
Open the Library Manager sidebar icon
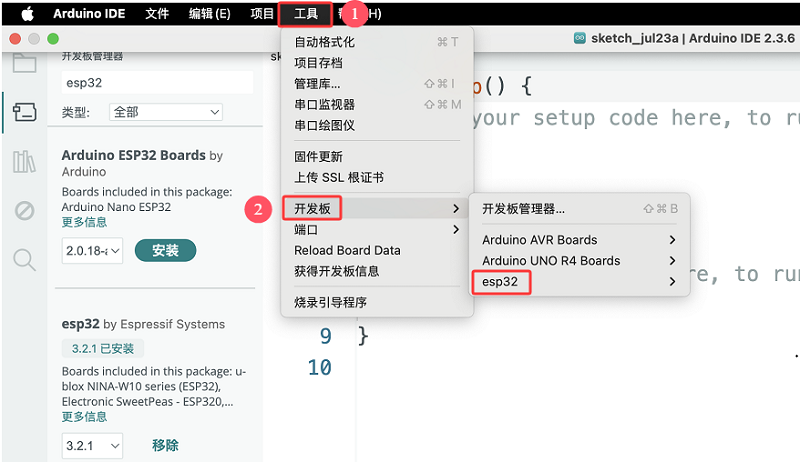24,162
